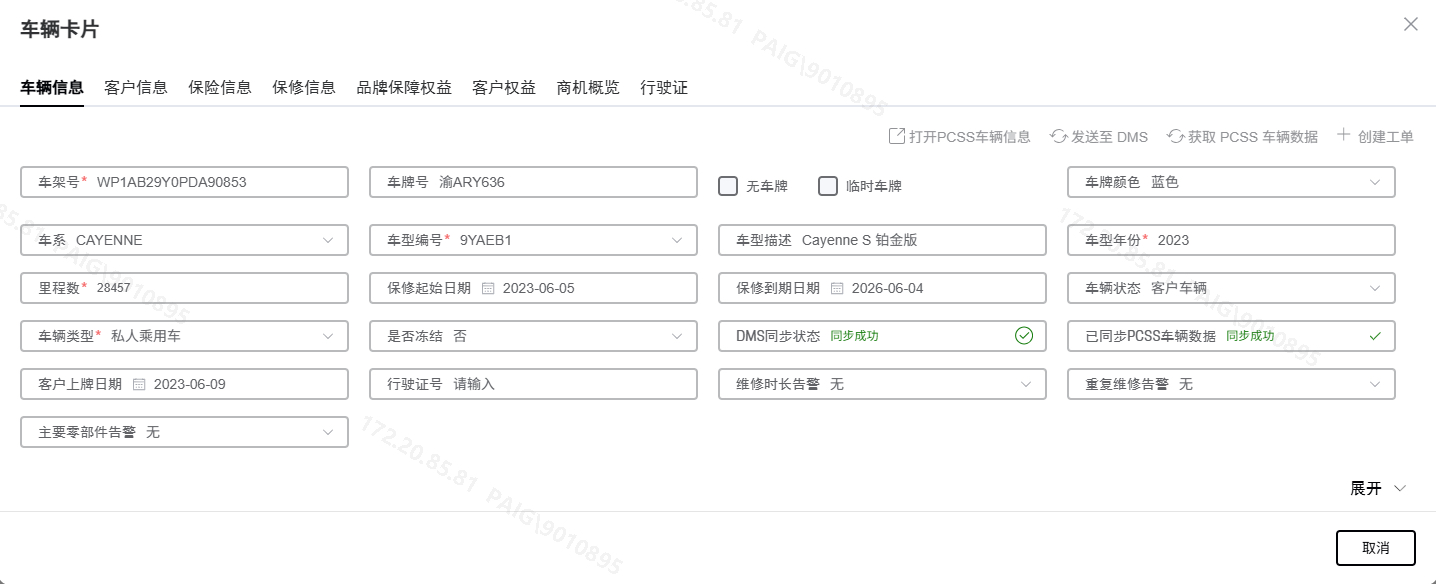1436x585 pixels.
Task: Click the plus icon for 创建工单
Action: point(1344,135)
